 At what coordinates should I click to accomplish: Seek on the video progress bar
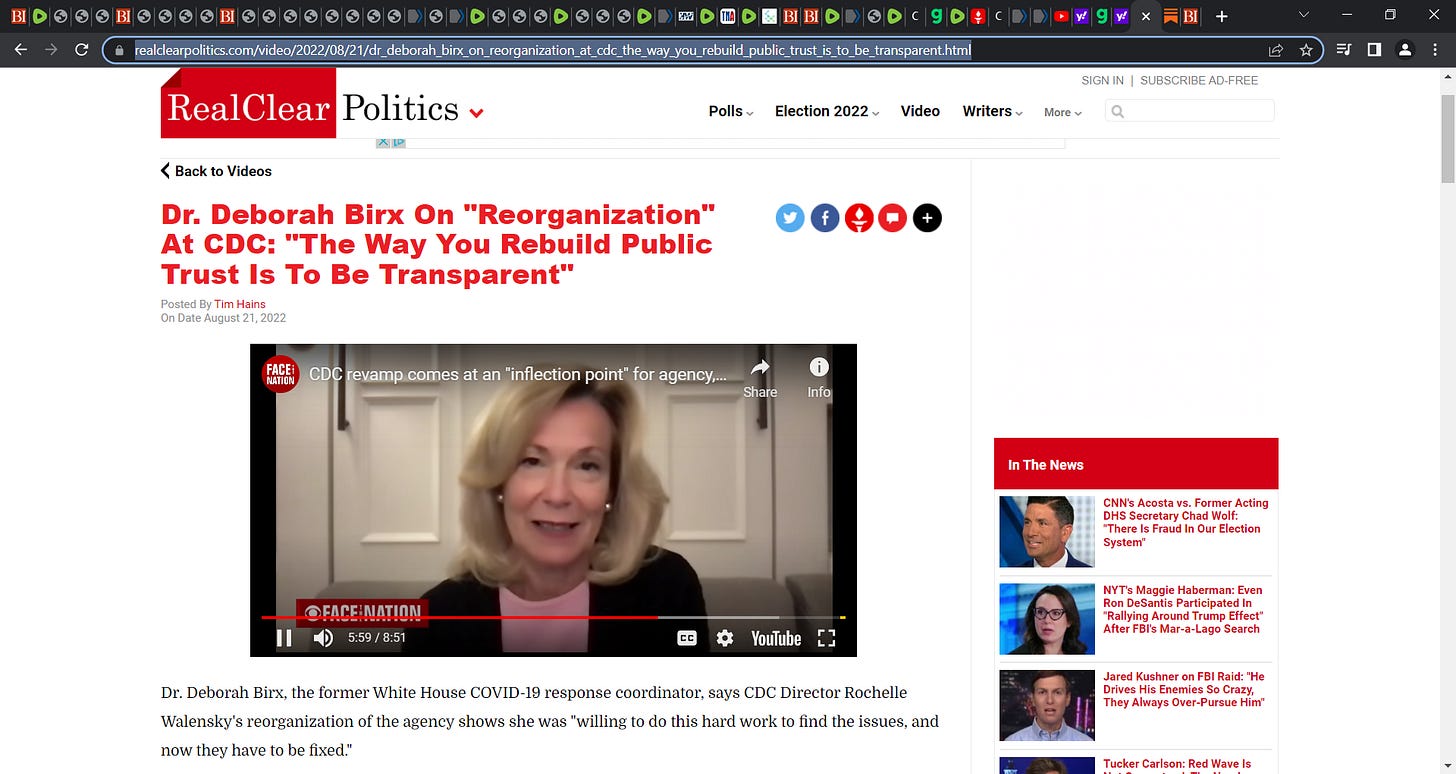pyautogui.click(x=553, y=617)
